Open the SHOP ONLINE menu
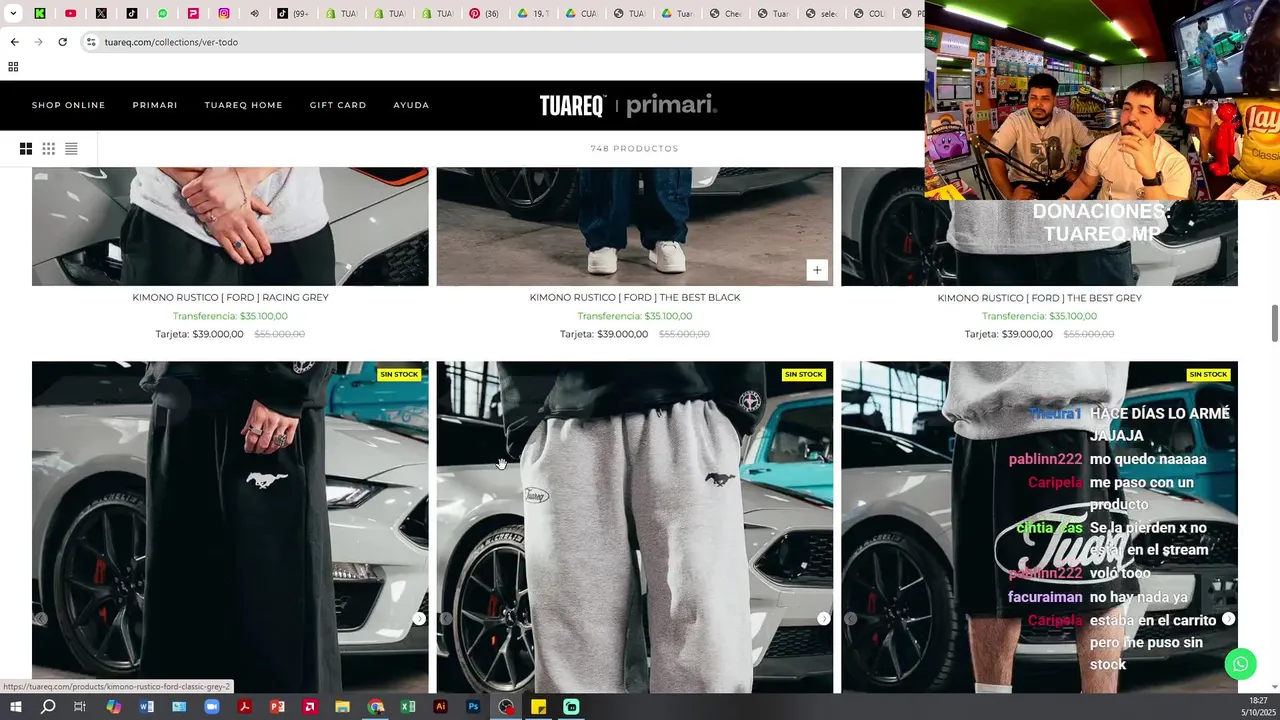The image size is (1280, 720). point(68,105)
